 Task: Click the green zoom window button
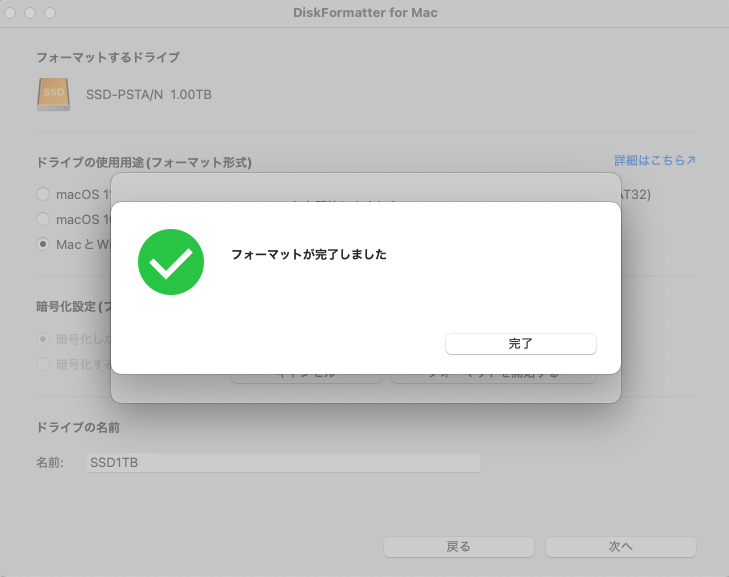pyautogui.click(x=49, y=13)
